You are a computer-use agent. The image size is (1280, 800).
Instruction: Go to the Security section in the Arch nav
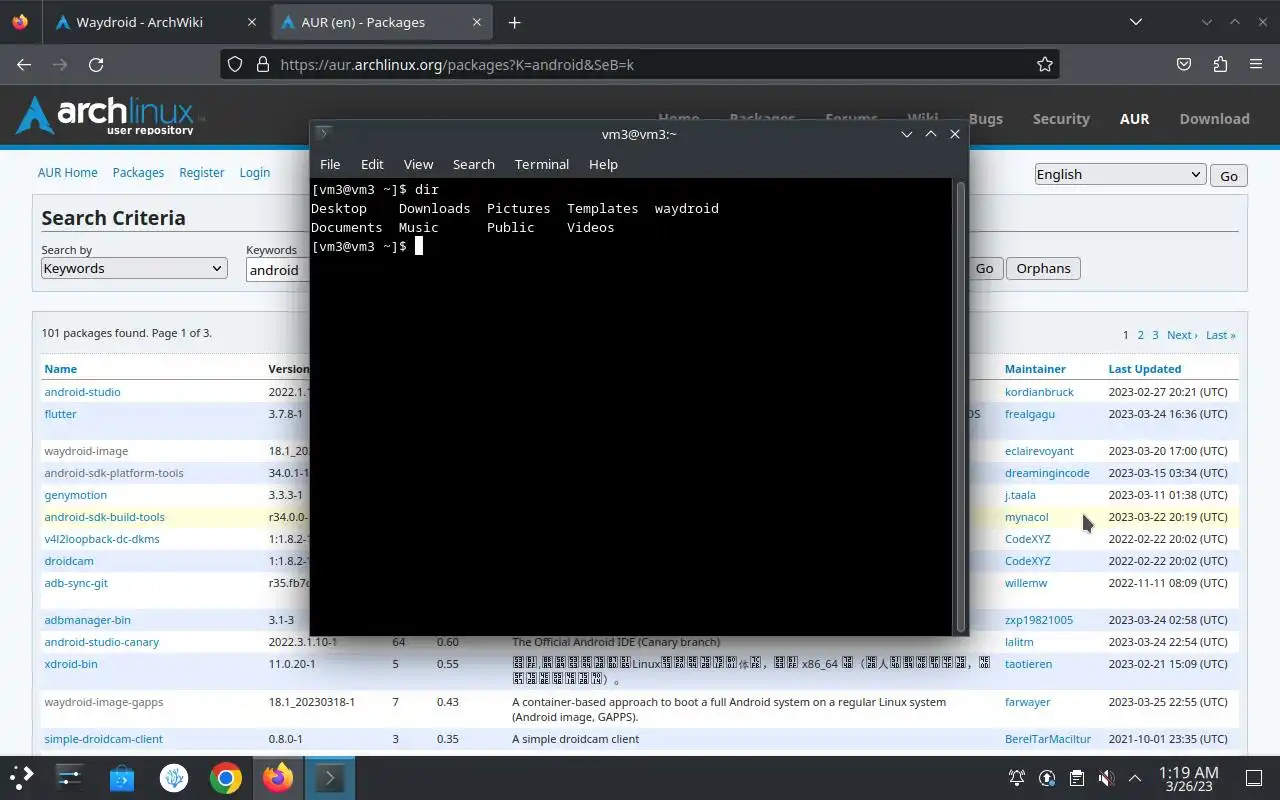tap(1061, 118)
